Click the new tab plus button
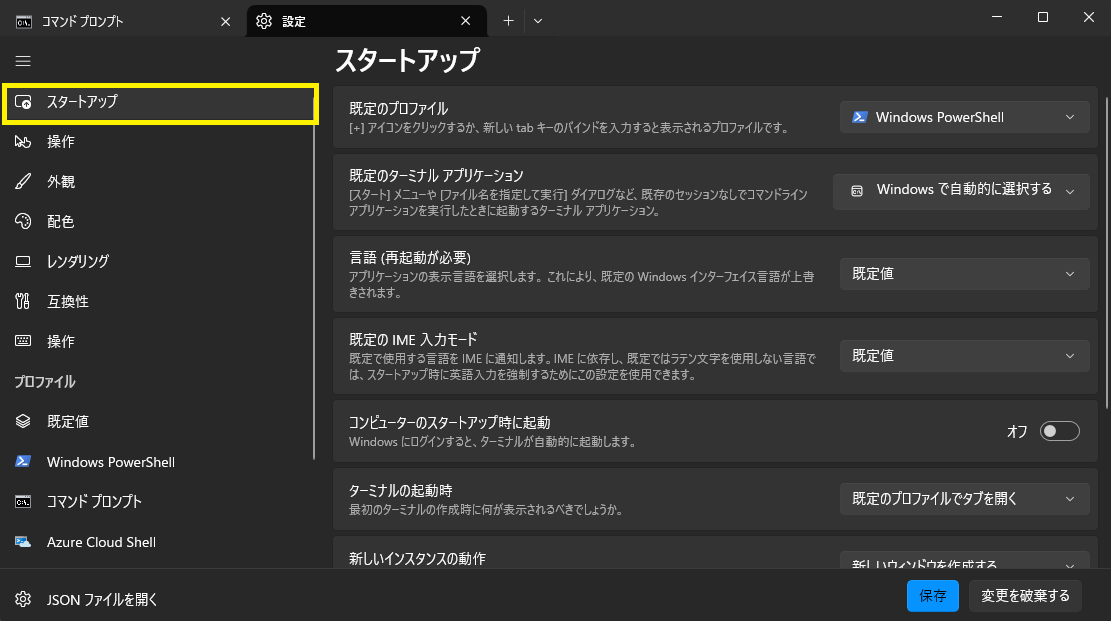 tap(508, 21)
